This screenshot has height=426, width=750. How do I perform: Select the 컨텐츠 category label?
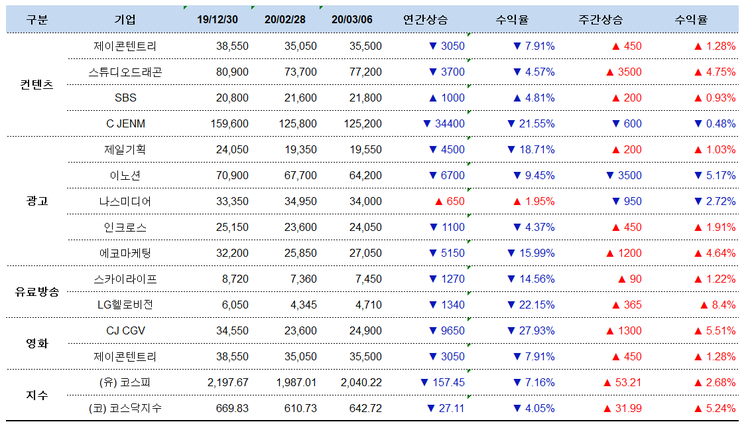pyautogui.click(x=37, y=85)
